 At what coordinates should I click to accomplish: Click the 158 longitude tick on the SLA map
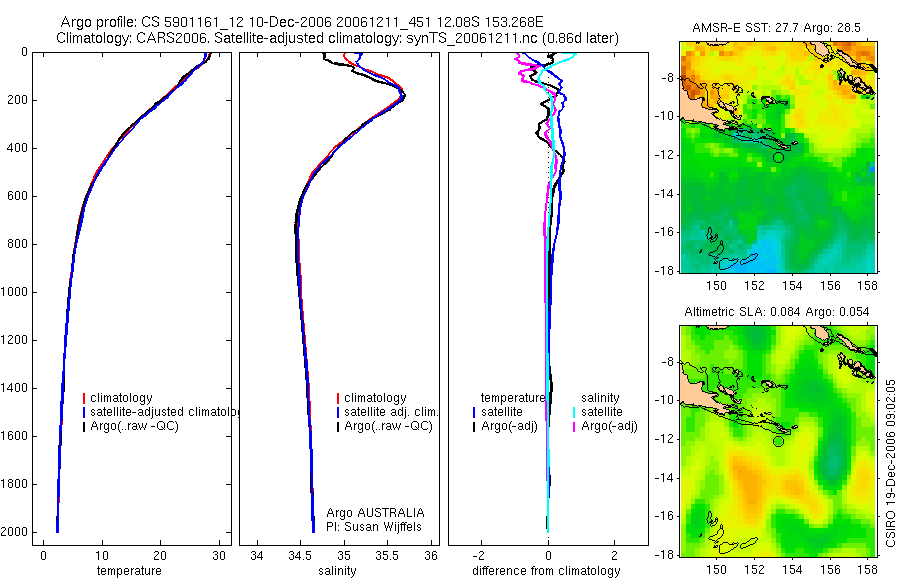868,570
